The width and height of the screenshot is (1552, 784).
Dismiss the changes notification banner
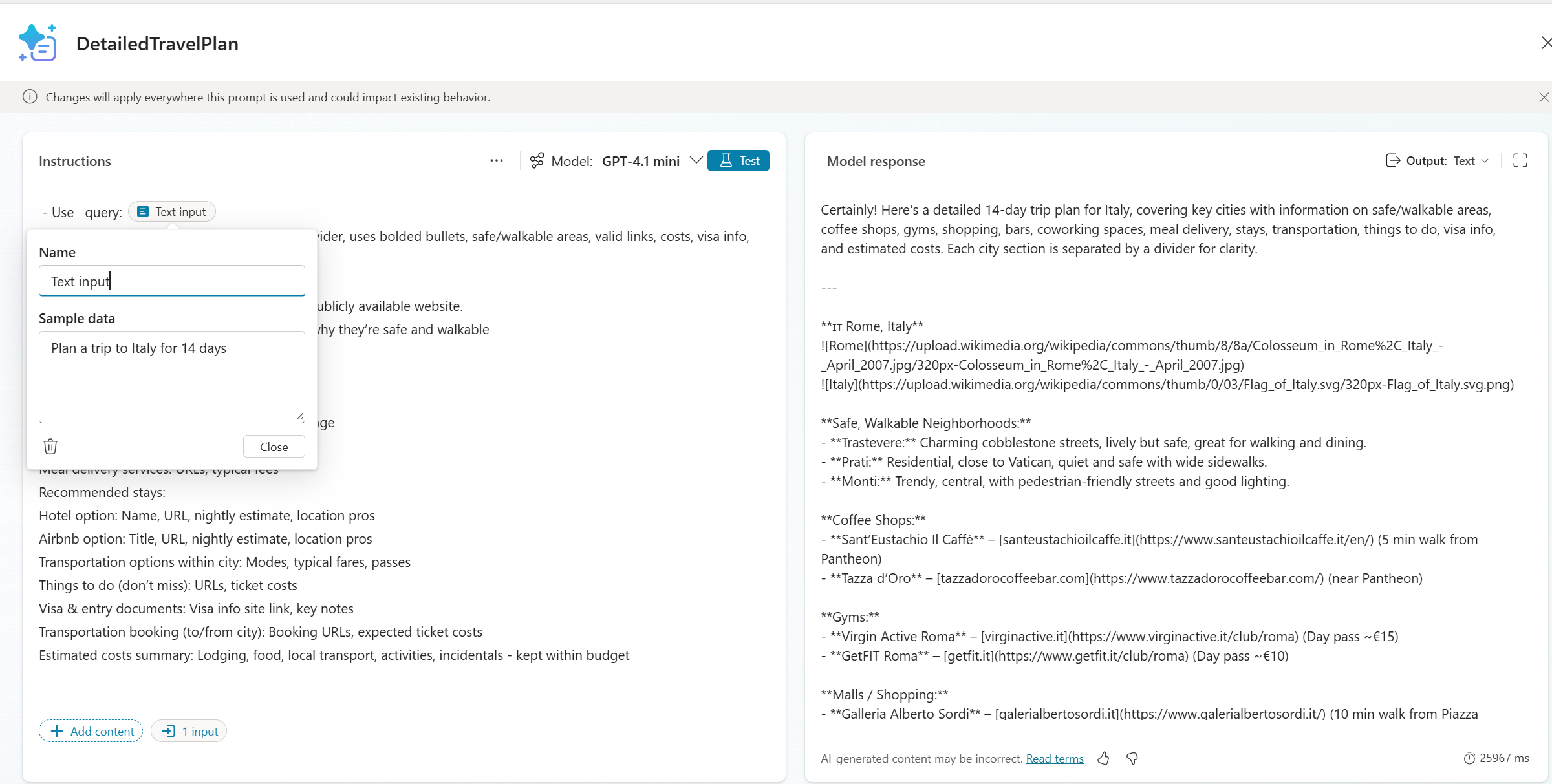point(1544,97)
